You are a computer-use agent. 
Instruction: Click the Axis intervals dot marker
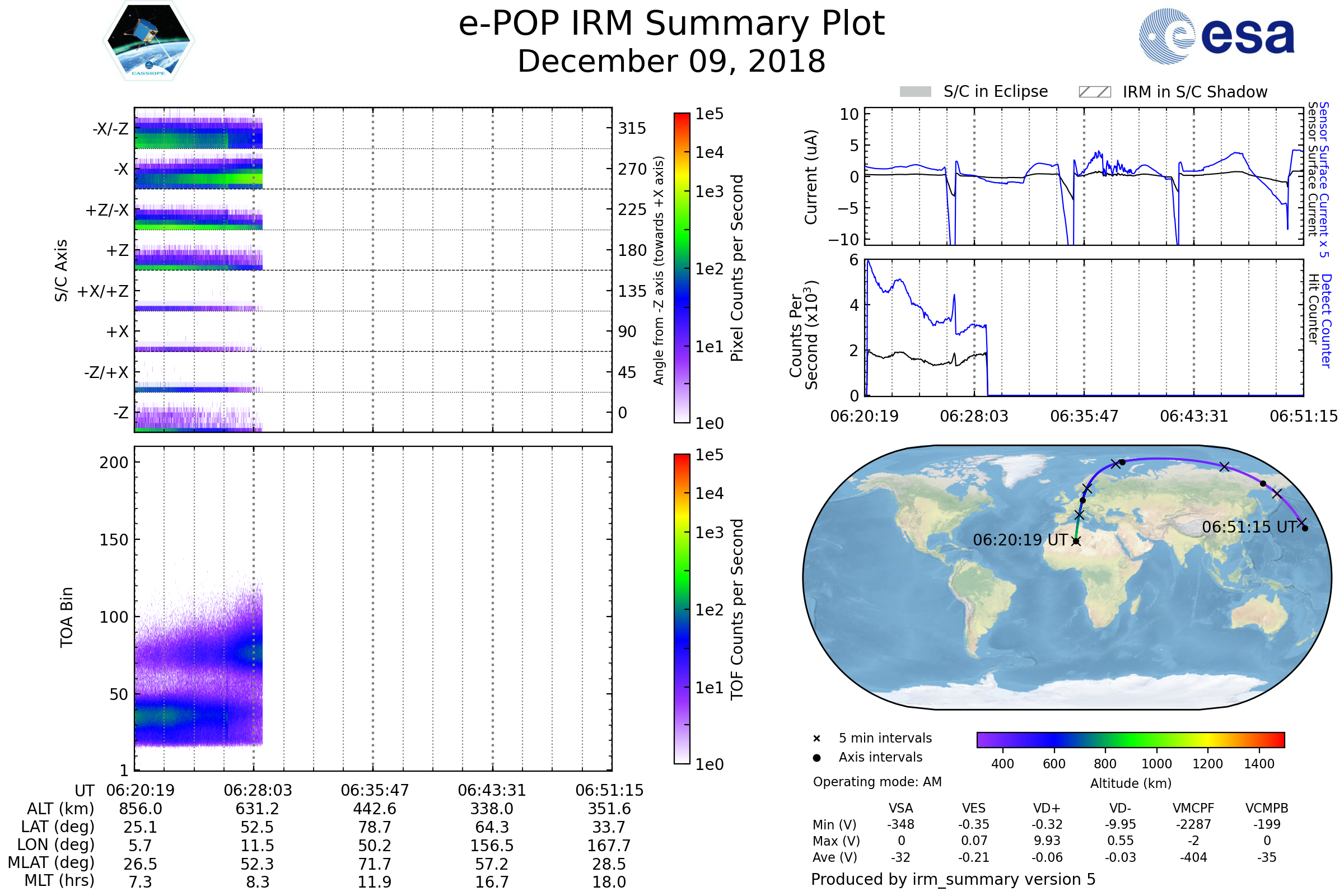click(816, 758)
